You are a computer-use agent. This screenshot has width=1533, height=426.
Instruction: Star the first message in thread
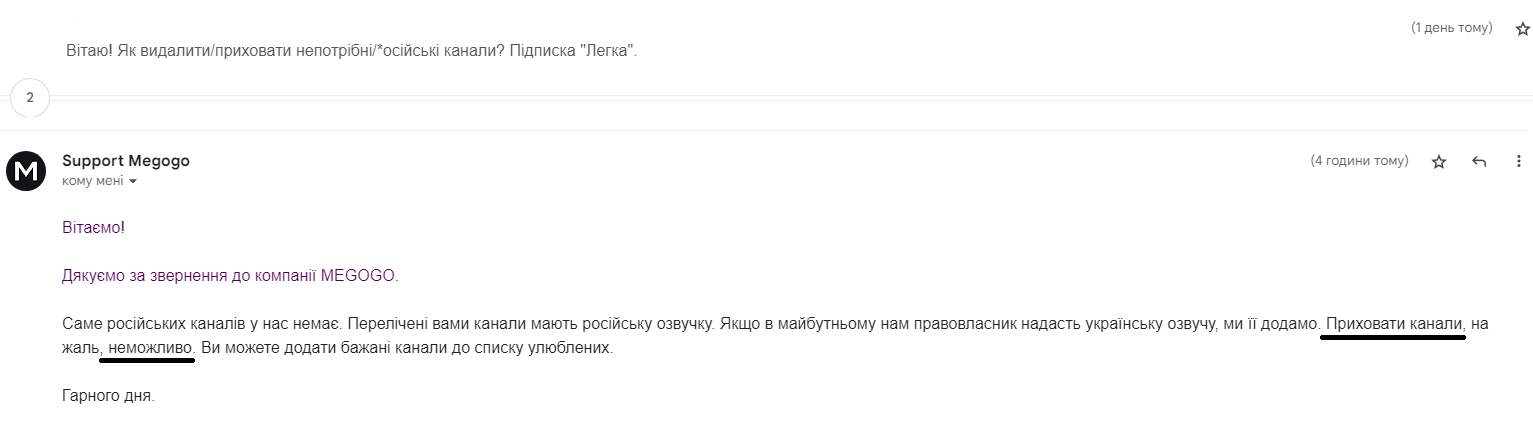coord(1523,29)
